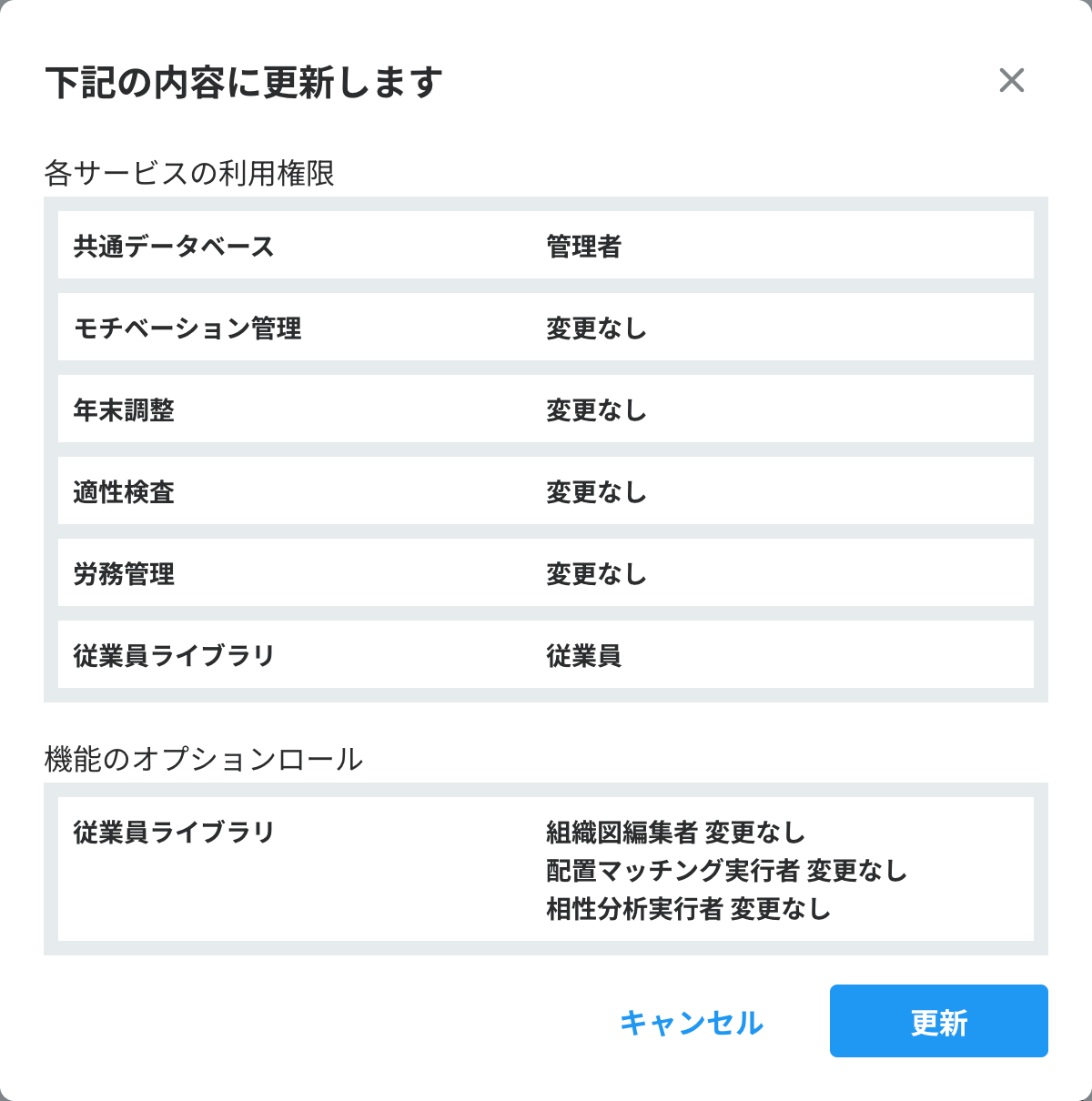Close the update confirmation dialog
1092x1101 pixels.
point(1011,81)
